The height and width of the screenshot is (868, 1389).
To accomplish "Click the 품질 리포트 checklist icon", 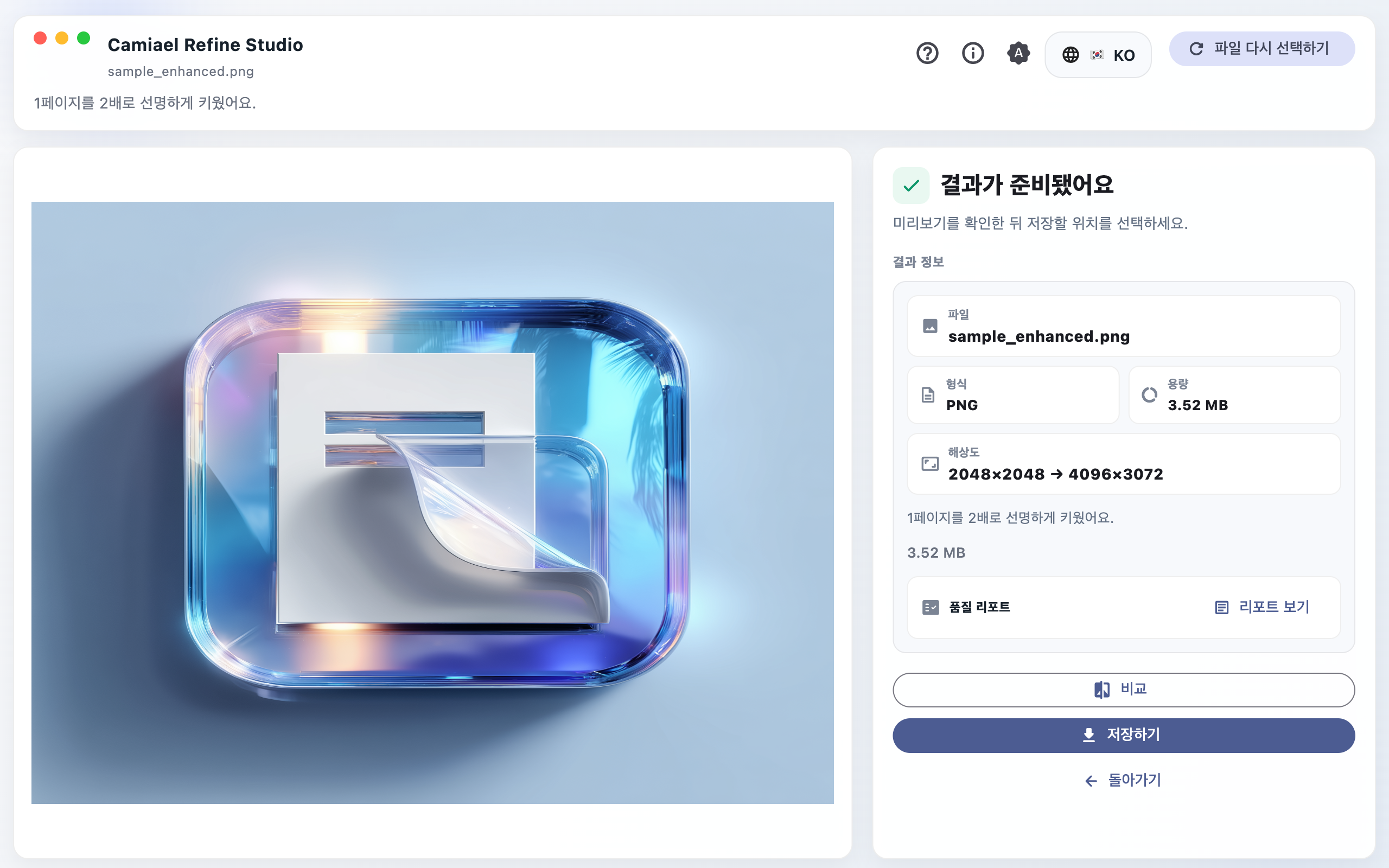I will 931,608.
